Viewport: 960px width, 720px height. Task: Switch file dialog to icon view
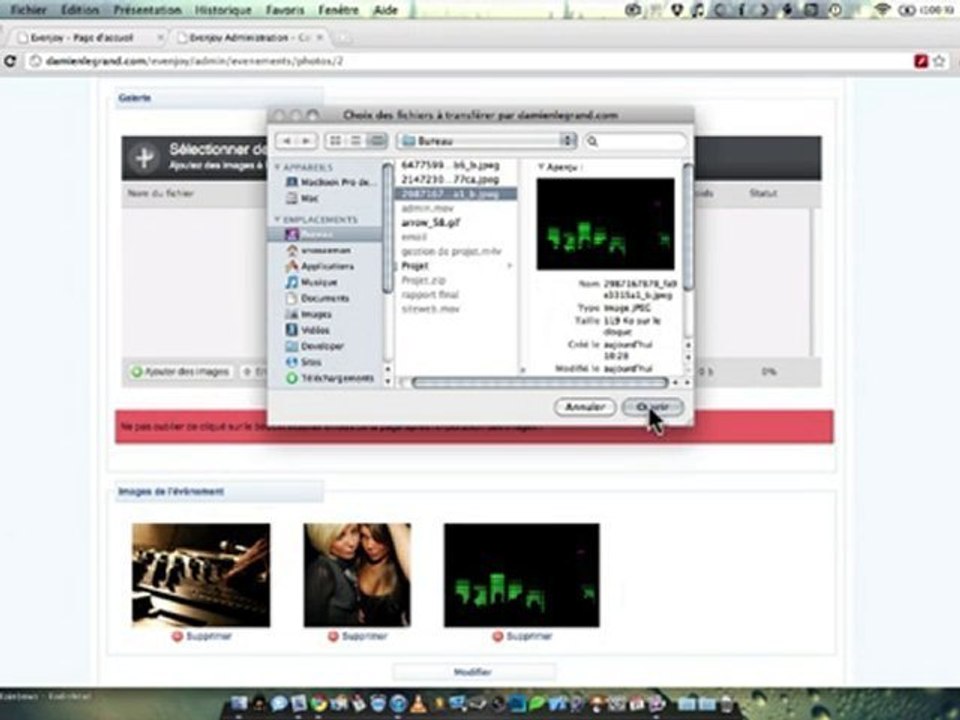pos(336,141)
